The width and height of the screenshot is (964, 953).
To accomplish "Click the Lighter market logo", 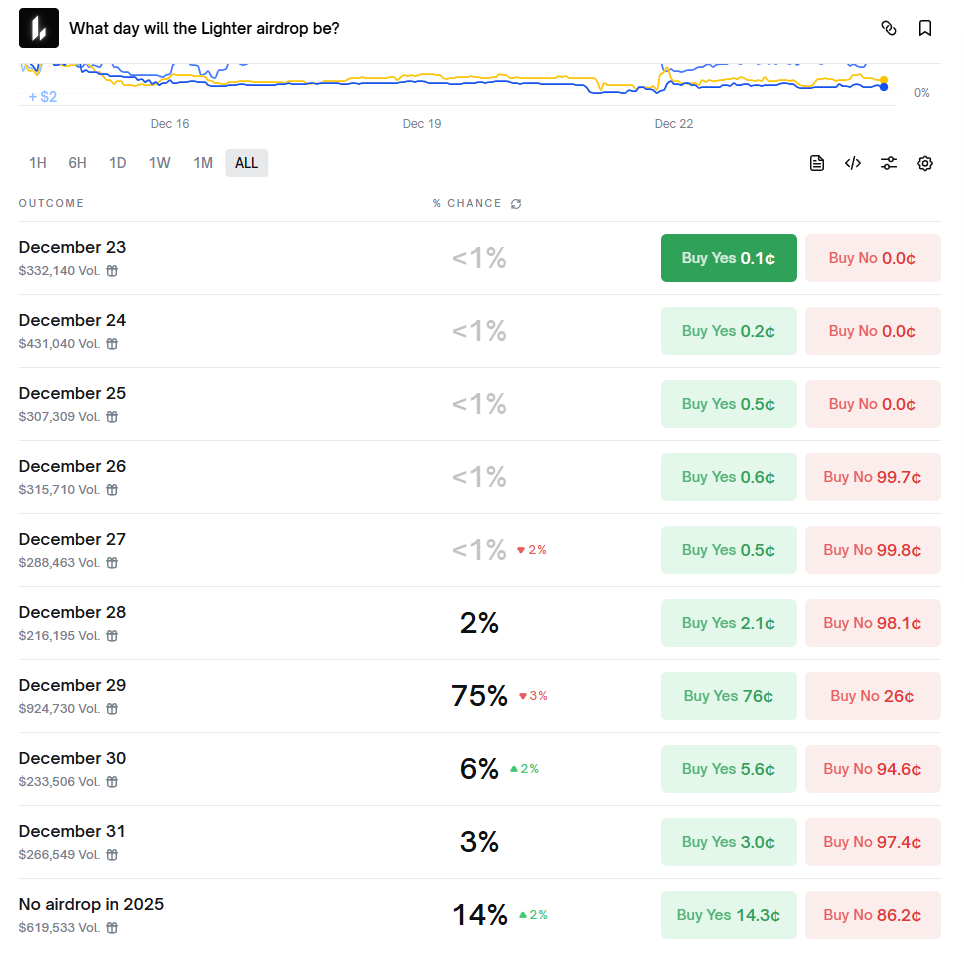I will coord(39,28).
